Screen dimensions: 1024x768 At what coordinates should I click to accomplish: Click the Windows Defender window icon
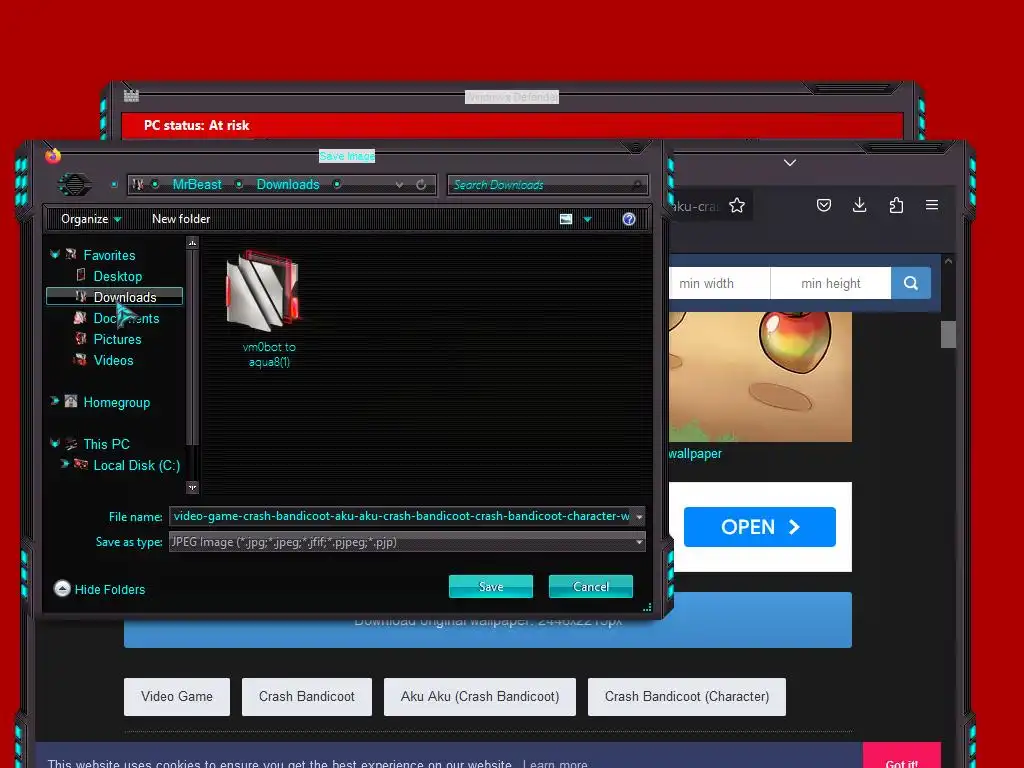[x=131, y=96]
